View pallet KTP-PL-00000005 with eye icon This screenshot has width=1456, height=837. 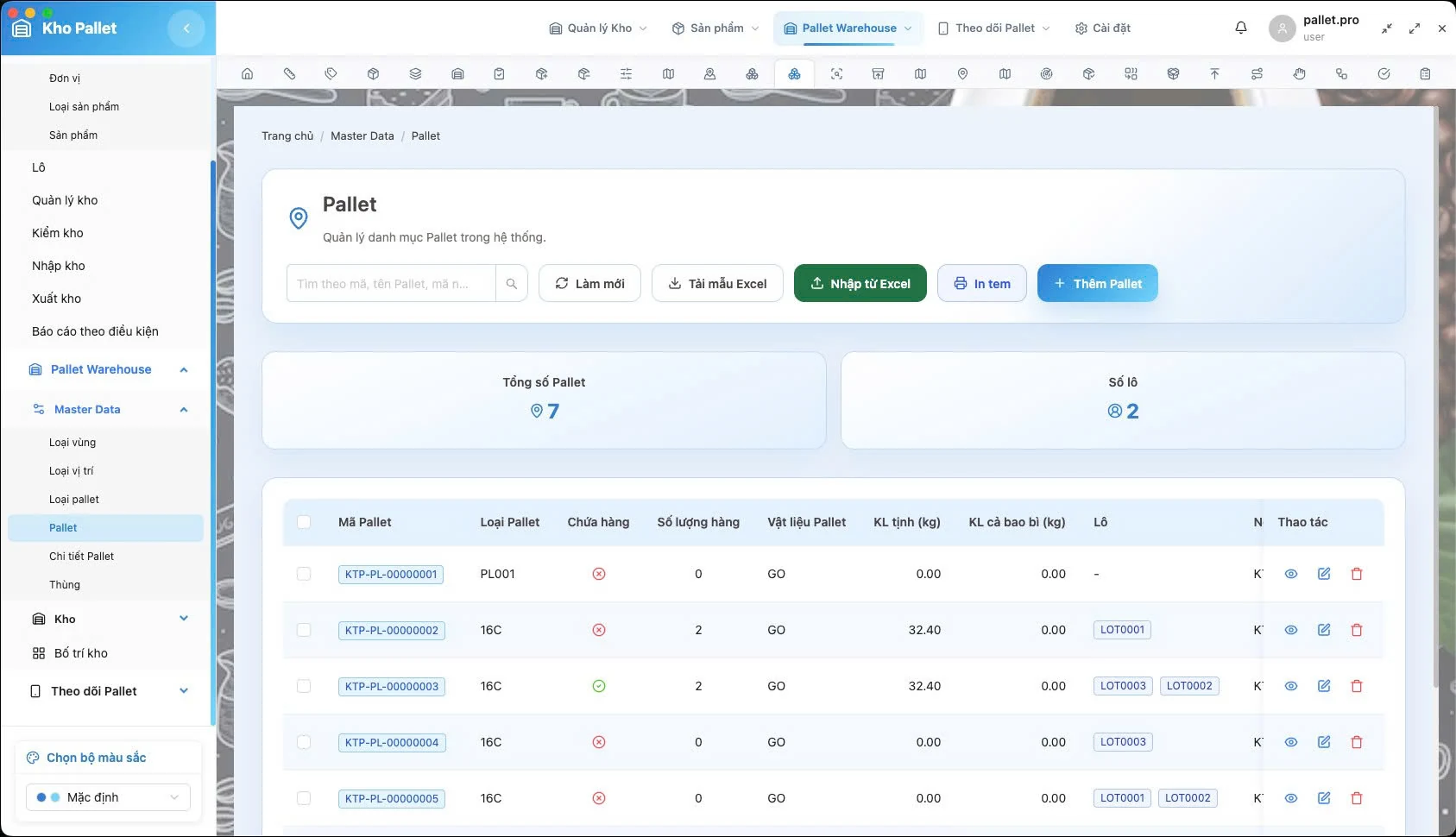1291,798
